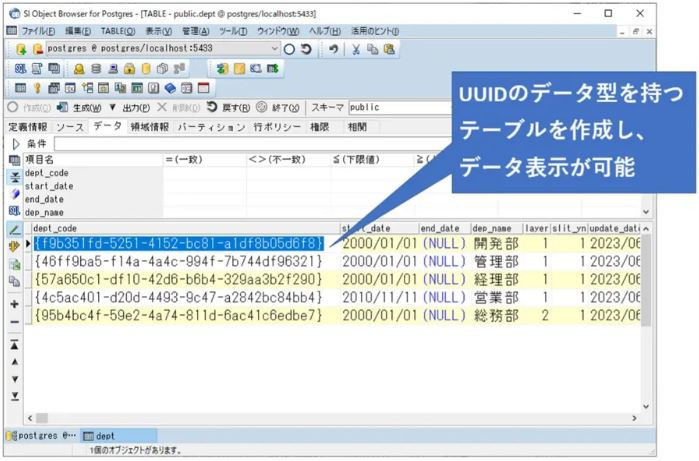Expand the 出力(P) dropdown arrow

(x=112, y=107)
